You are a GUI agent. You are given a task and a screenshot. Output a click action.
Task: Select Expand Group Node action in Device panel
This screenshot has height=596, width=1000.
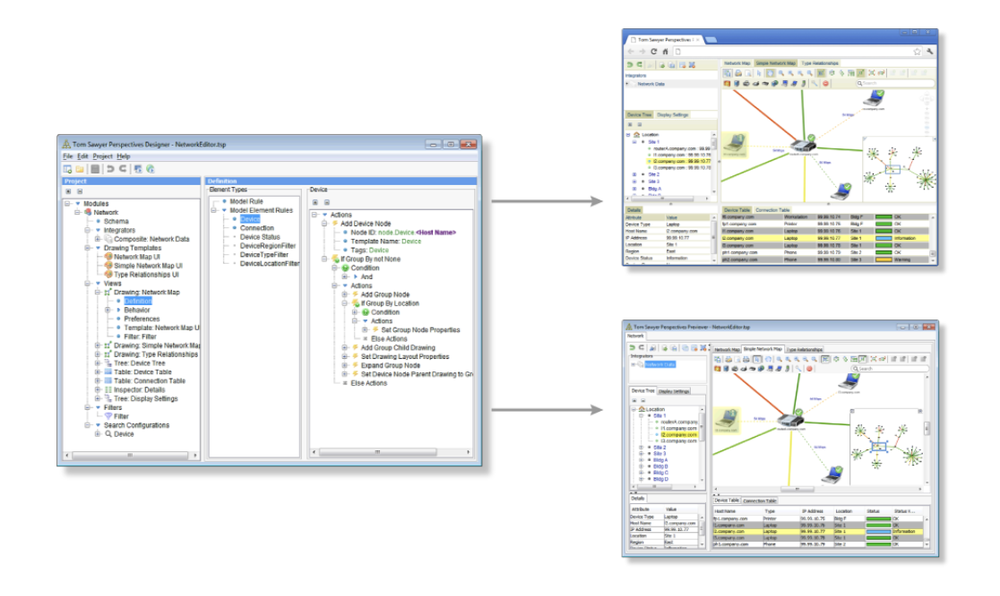(390, 365)
